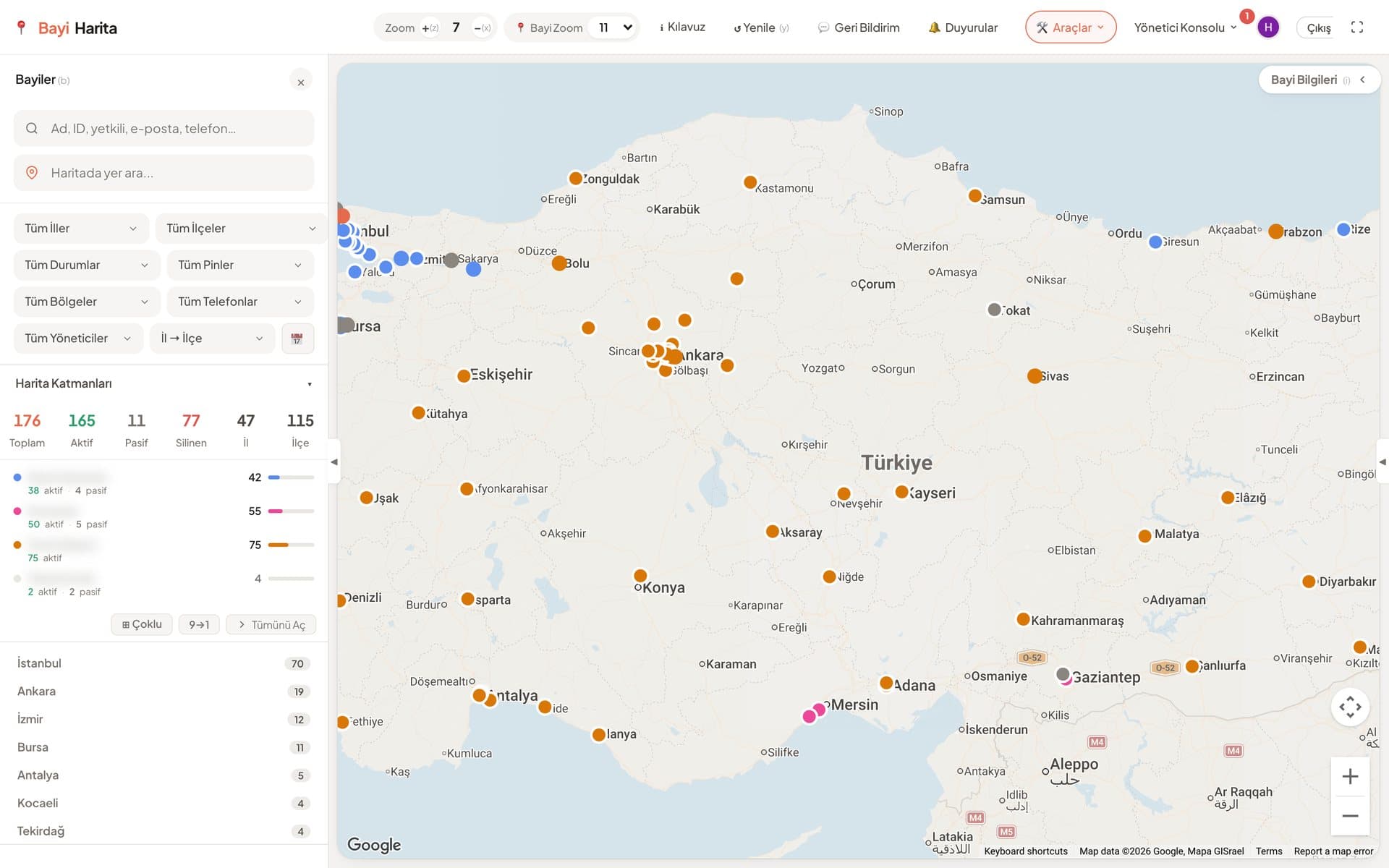Image resolution: width=1389 pixels, height=868 pixels.
Task: Click the orange pin at Trabzon
Action: (x=1276, y=231)
